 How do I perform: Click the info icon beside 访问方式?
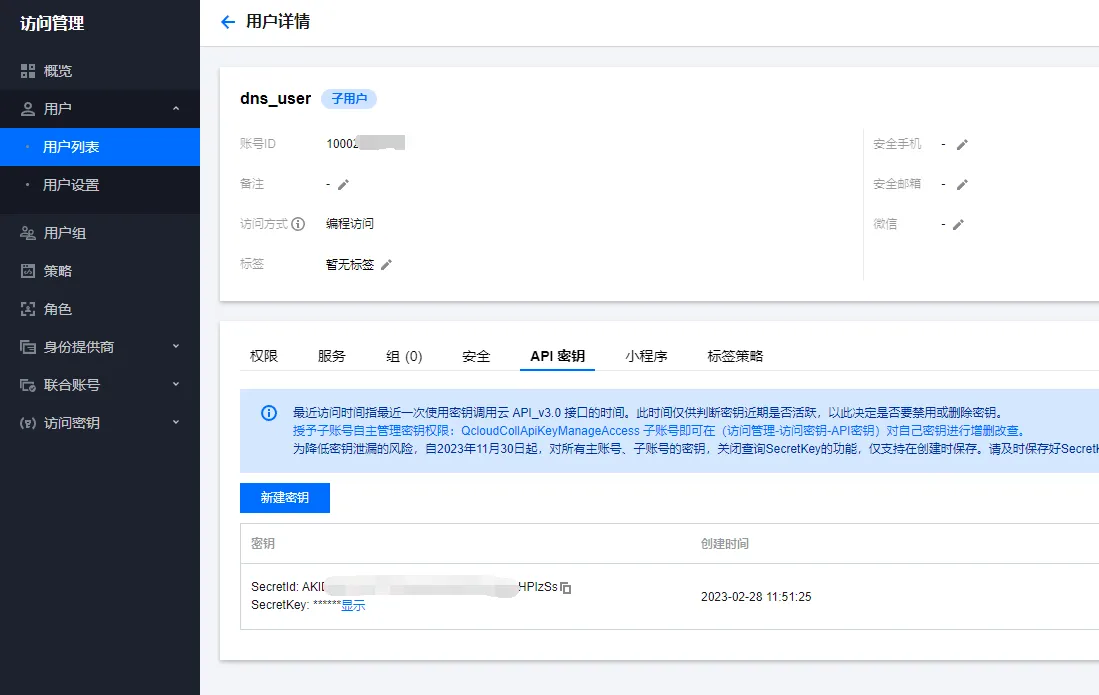coord(297,224)
